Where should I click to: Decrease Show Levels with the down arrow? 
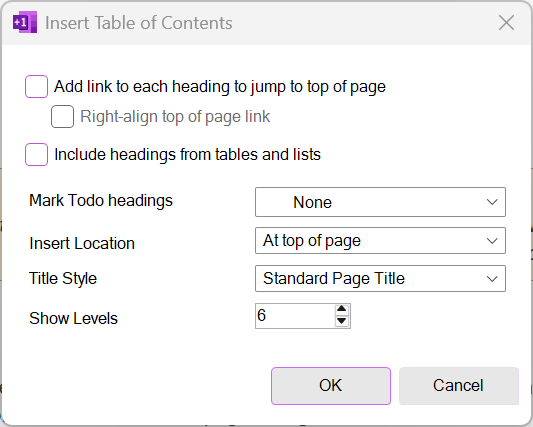(342, 321)
